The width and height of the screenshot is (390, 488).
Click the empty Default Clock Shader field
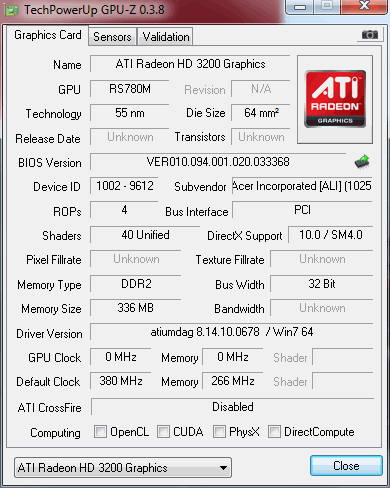343,381
